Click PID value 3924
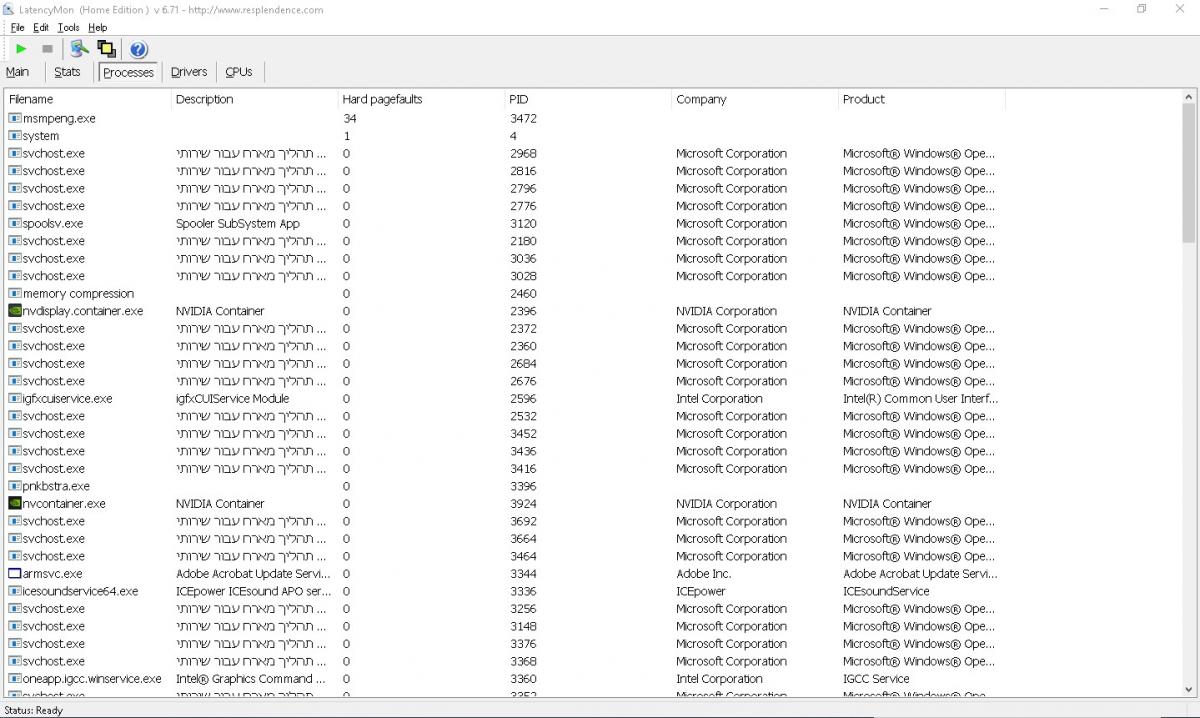Image resolution: width=1200 pixels, height=718 pixels. 523,503
